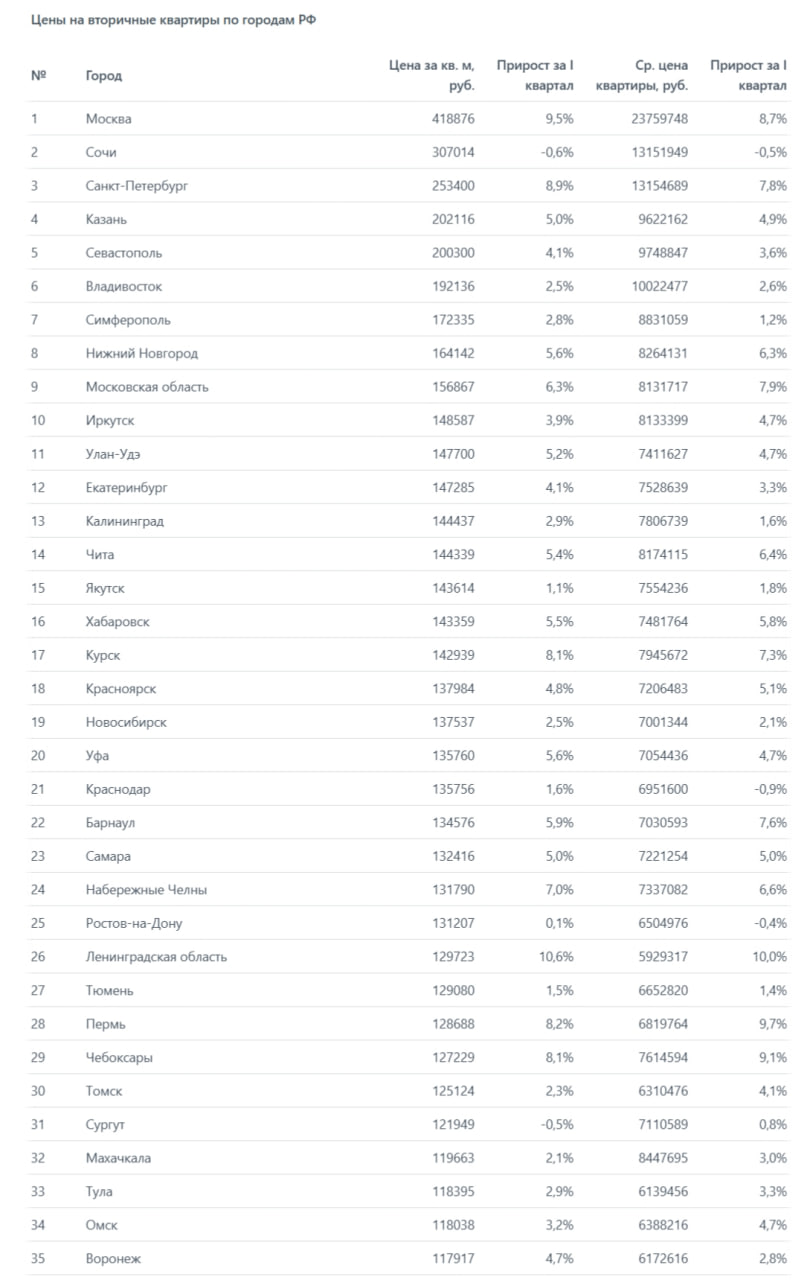Click the -0,9% value in the Краснодар row
This screenshot has height=1280, width=810.
click(769, 789)
